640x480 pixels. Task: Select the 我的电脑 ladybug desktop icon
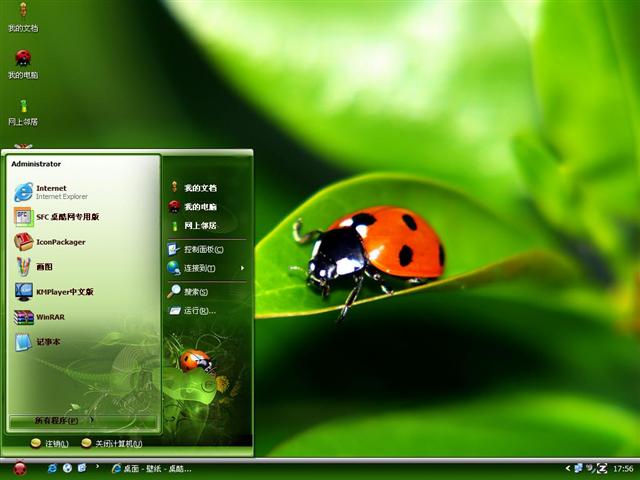(x=23, y=64)
